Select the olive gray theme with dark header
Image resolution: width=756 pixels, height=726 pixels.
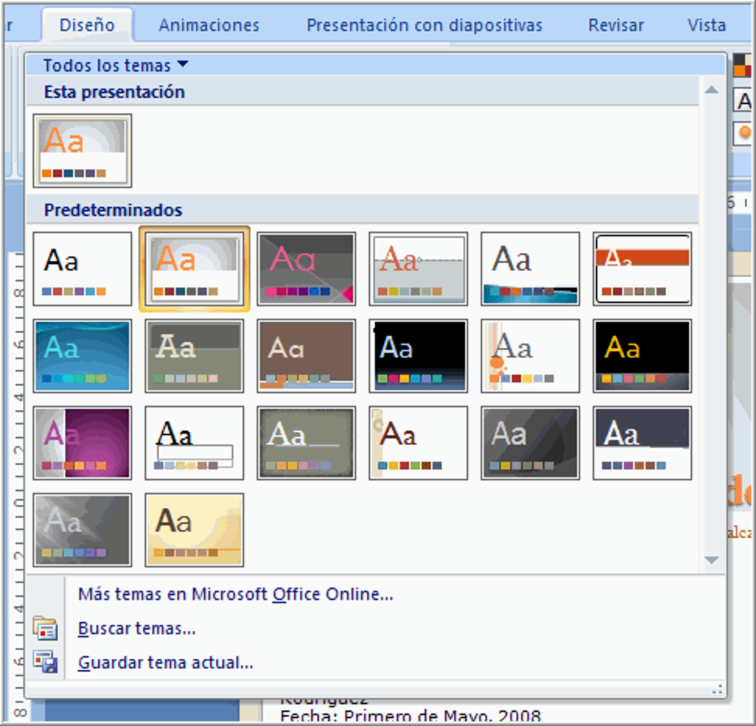(194, 356)
